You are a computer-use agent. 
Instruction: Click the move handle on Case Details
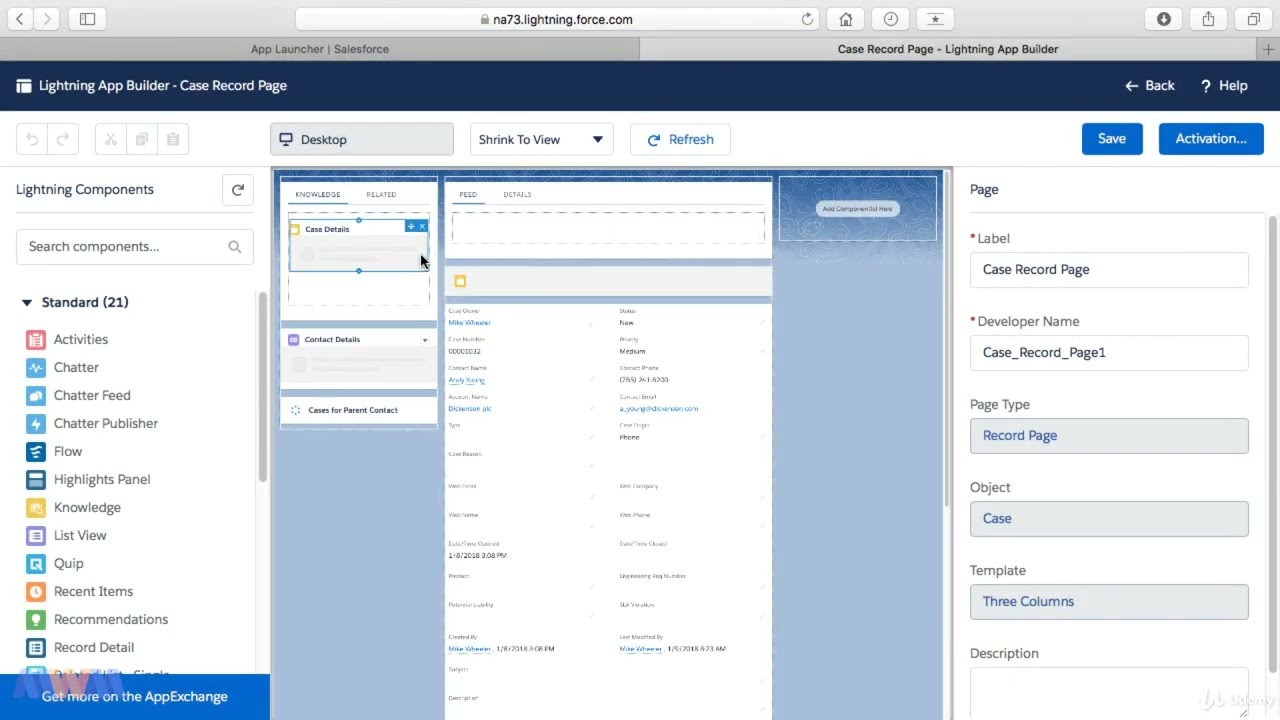click(411, 227)
